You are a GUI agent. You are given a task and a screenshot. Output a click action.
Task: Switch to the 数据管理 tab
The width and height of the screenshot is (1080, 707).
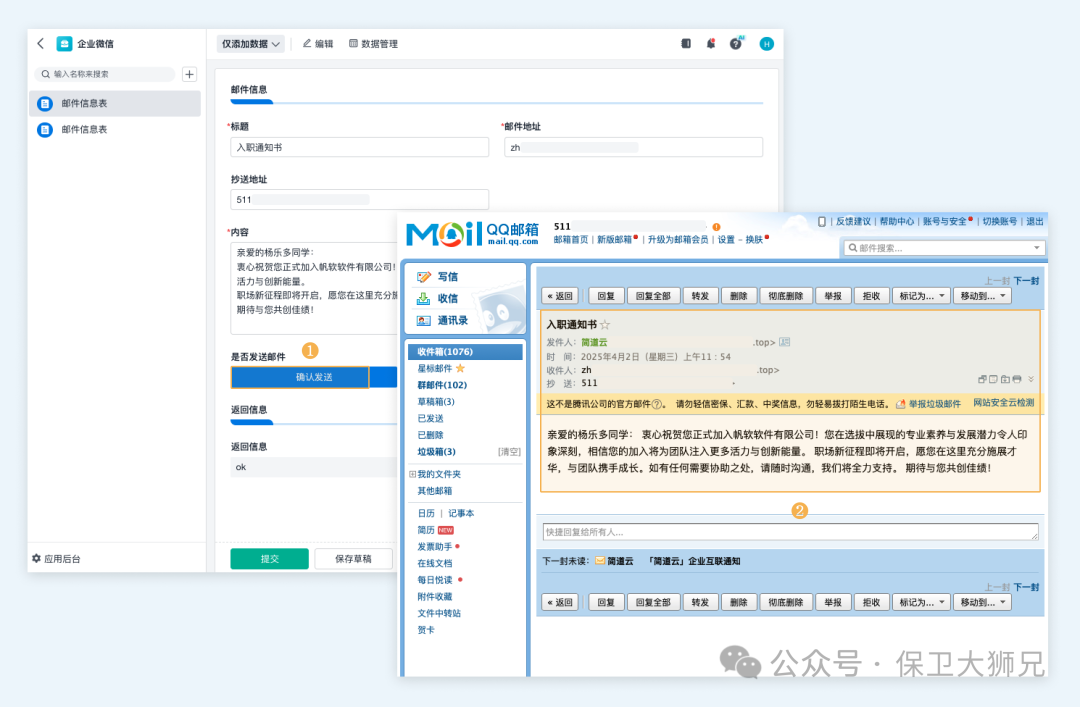point(373,44)
